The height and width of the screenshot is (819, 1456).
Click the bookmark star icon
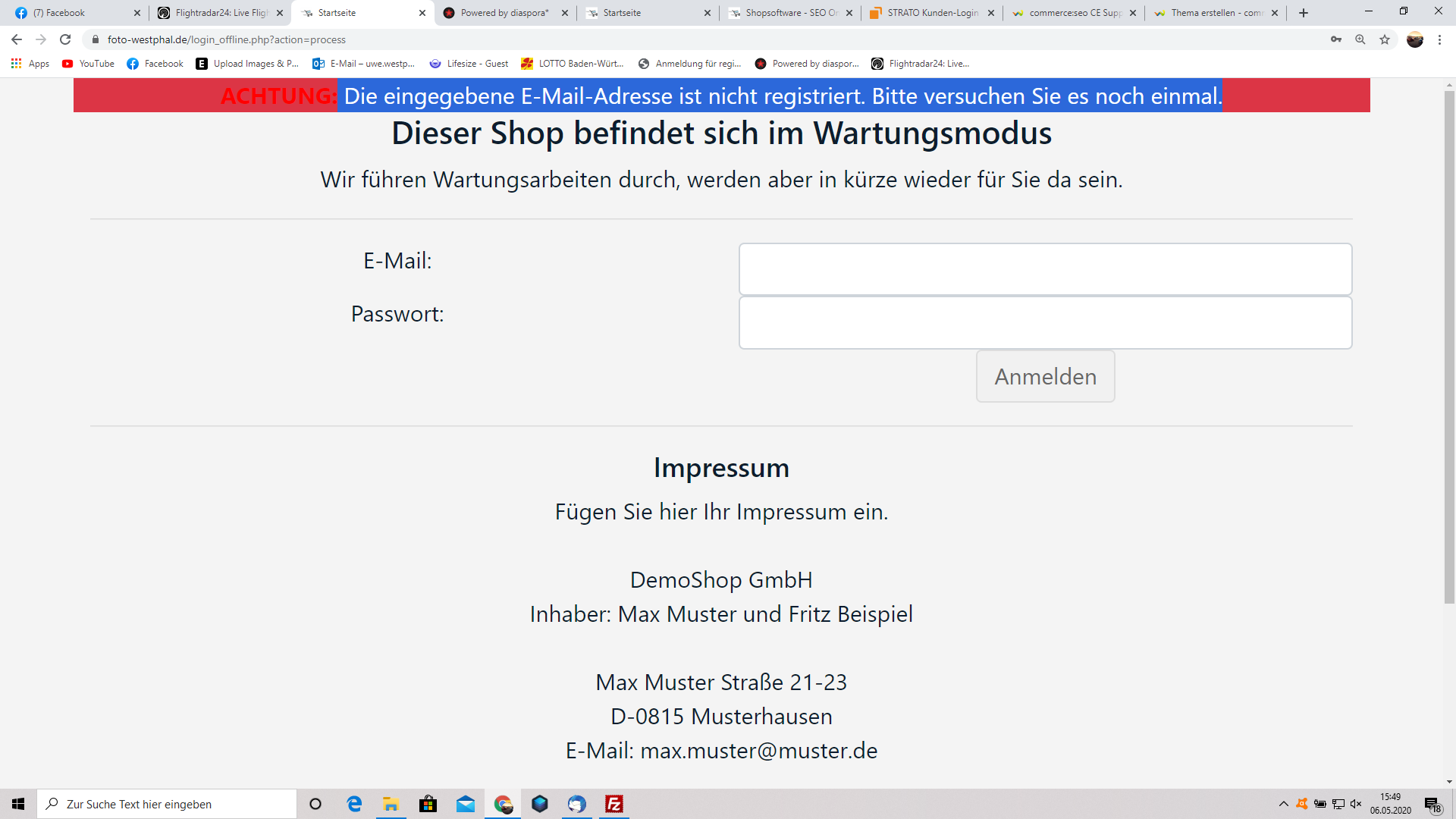coord(1385,39)
